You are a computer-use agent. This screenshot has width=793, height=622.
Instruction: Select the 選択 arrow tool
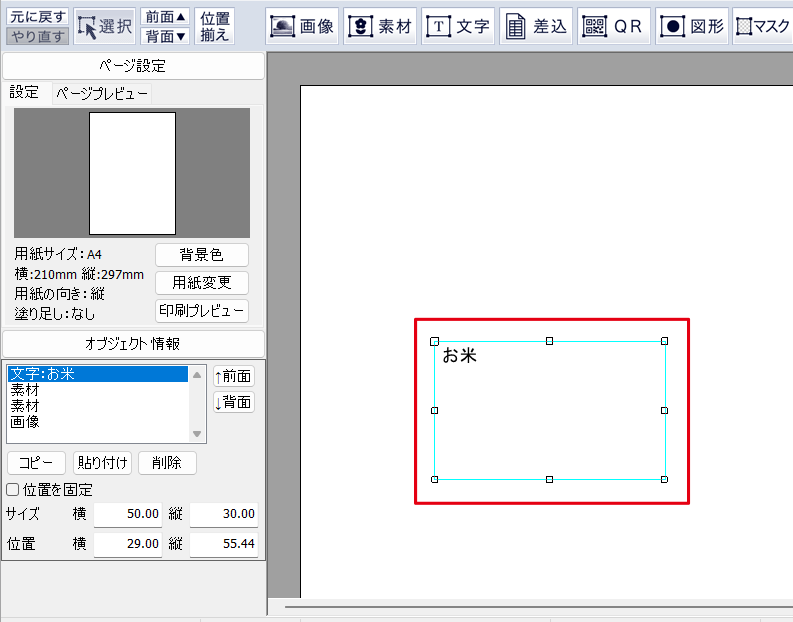pyautogui.click(x=105, y=27)
